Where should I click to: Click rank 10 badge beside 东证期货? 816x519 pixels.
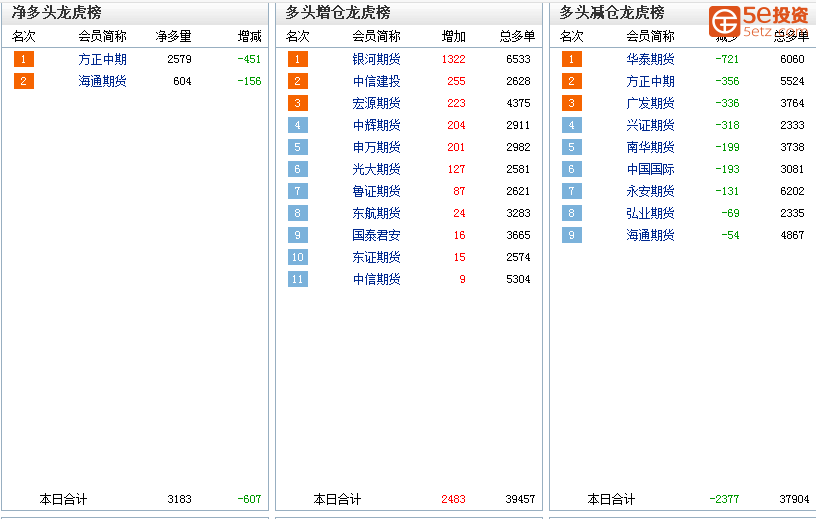[x=298, y=257]
